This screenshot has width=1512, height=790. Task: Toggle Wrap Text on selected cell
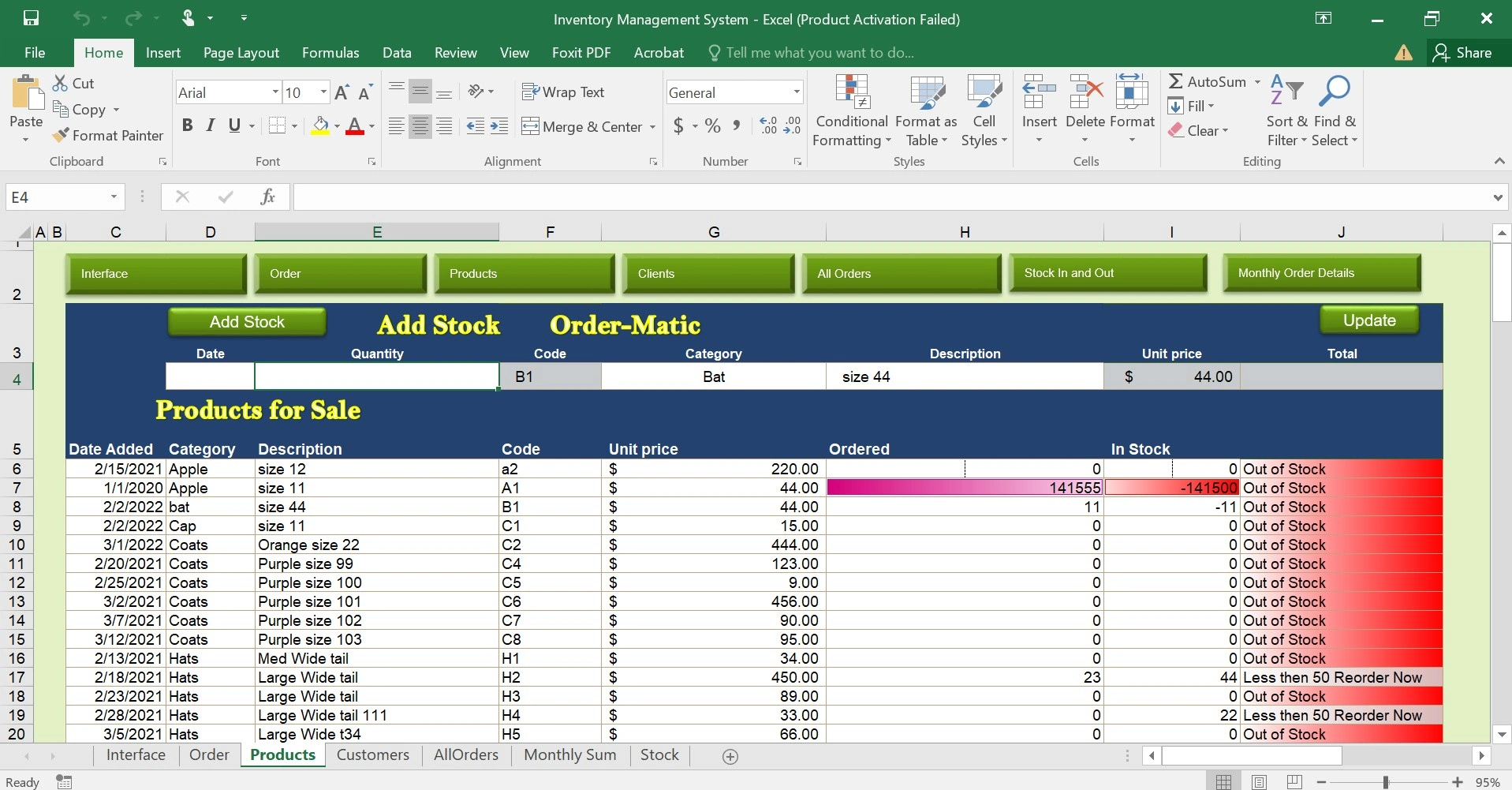click(x=563, y=92)
